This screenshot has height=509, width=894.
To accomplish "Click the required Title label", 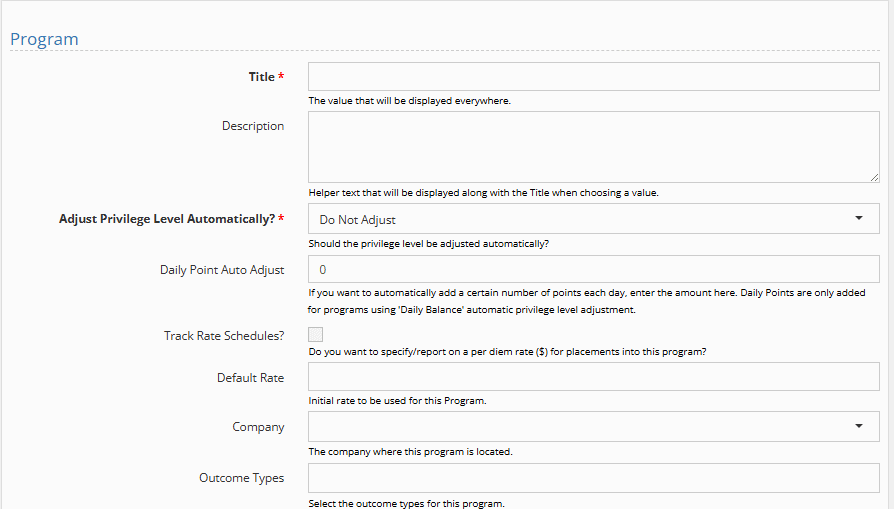I will click(x=261, y=77).
